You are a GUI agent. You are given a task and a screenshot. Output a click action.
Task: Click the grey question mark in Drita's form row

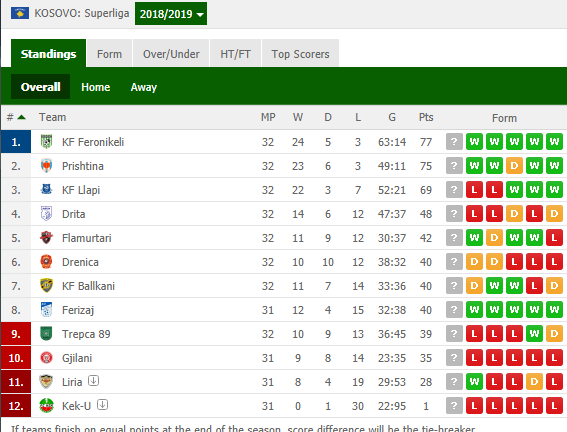[x=454, y=214]
